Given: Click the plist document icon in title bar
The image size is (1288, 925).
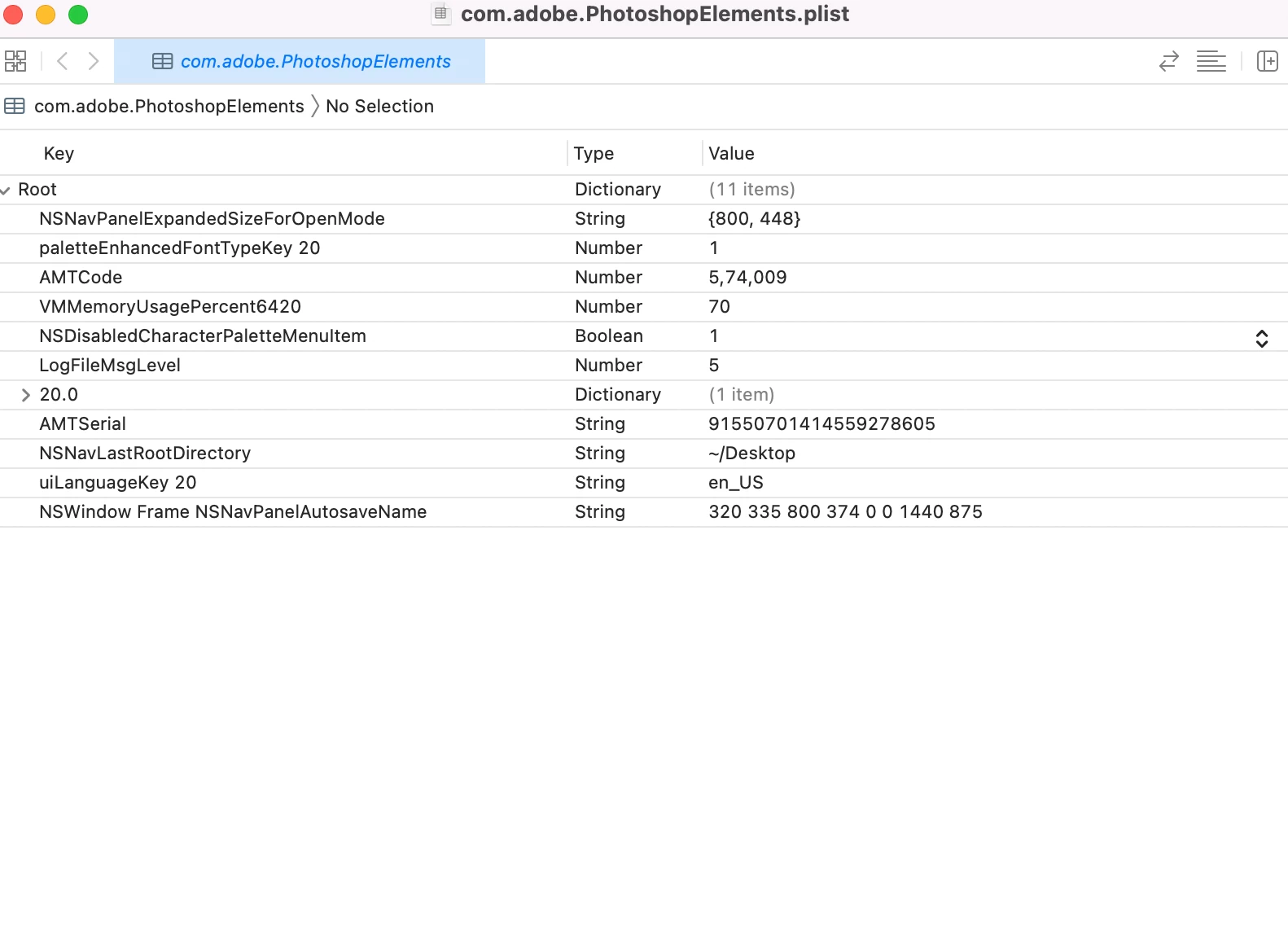Looking at the screenshot, I should pos(440,14).
